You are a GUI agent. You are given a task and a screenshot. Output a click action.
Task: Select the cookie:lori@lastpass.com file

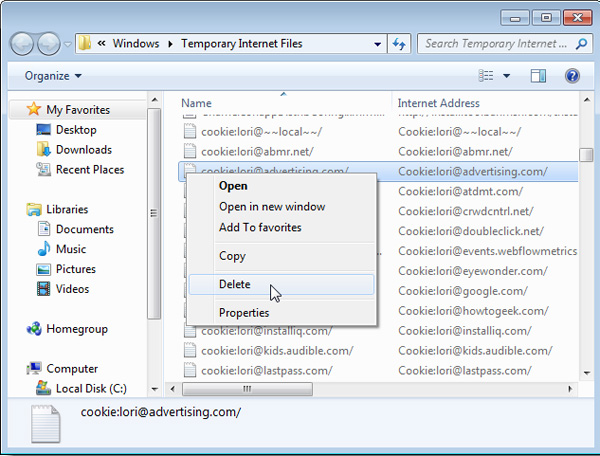click(267, 370)
